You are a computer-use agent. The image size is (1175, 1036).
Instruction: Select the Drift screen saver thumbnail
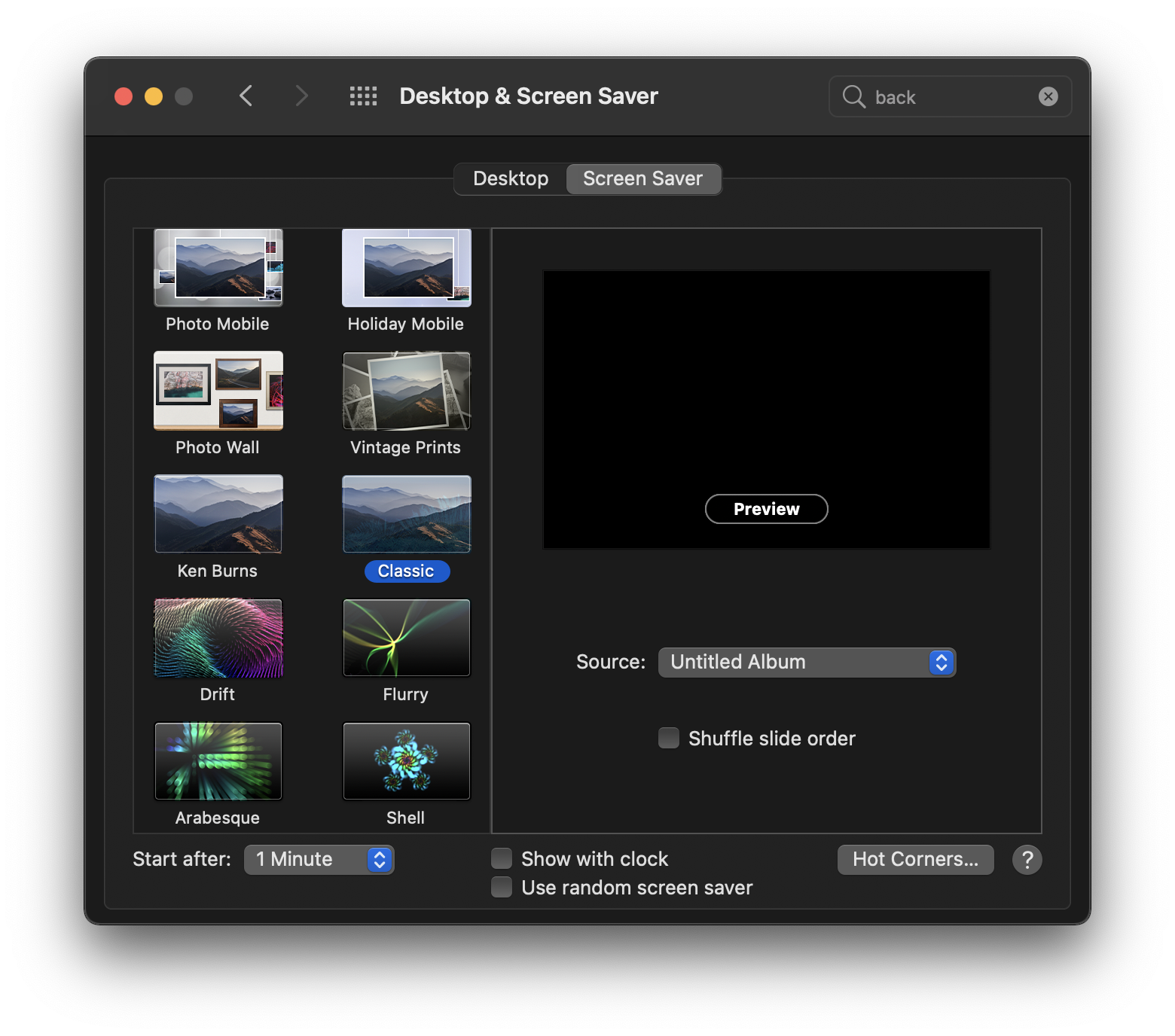point(218,638)
